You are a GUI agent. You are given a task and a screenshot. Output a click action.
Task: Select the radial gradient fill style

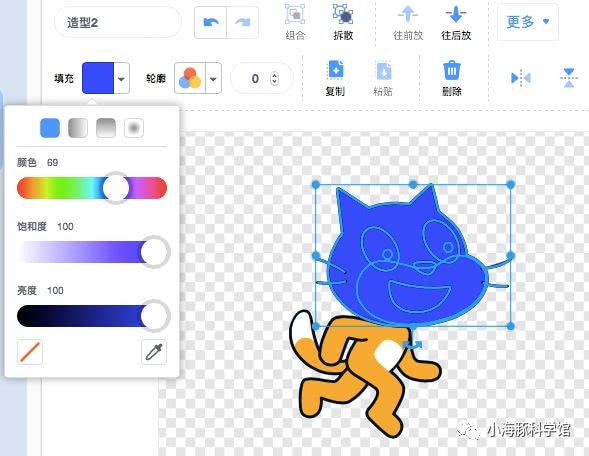[134, 128]
